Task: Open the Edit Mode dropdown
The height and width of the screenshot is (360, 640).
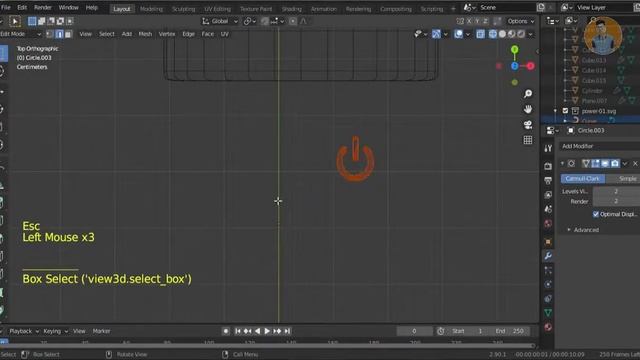Action: click(x=20, y=34)
